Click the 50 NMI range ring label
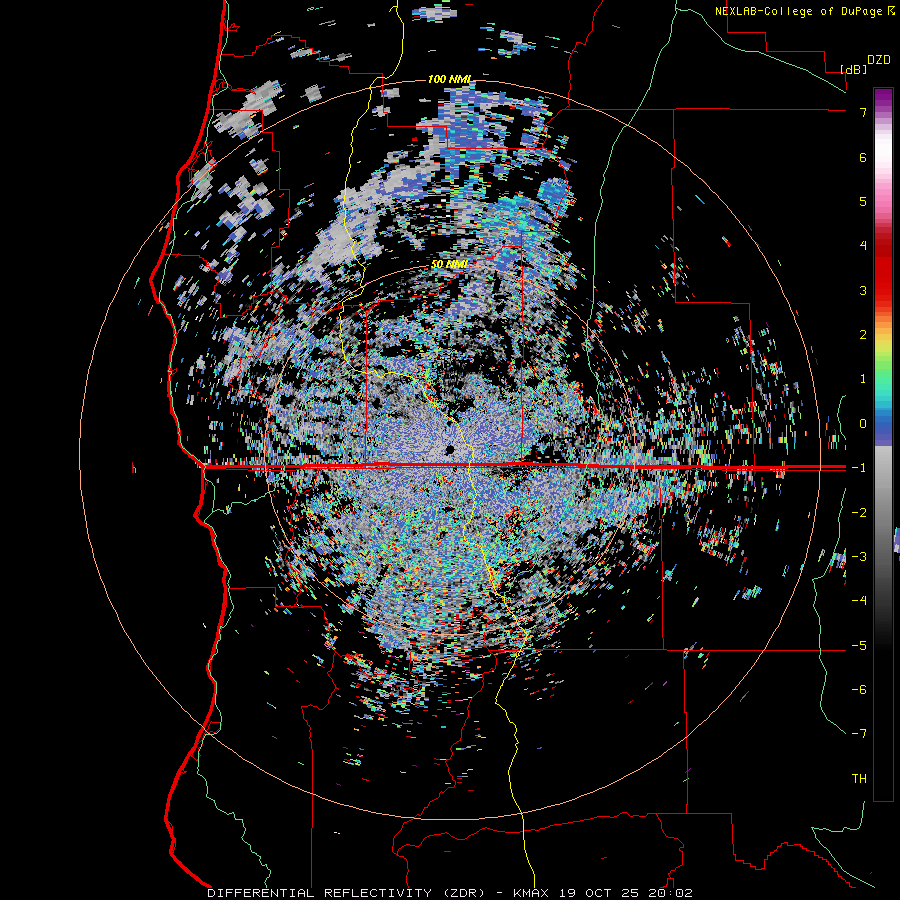This screenshot has height=900, width=900. [x=449, y=264]
